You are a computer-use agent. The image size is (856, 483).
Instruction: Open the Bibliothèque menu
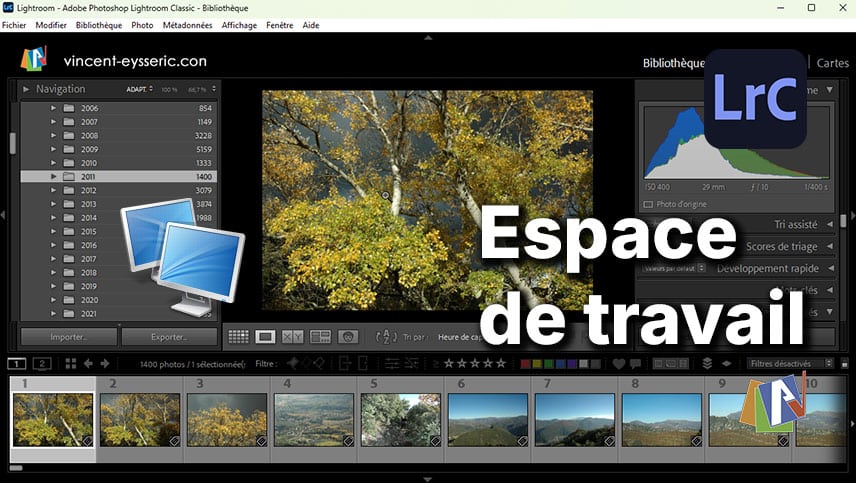(98, 25)
